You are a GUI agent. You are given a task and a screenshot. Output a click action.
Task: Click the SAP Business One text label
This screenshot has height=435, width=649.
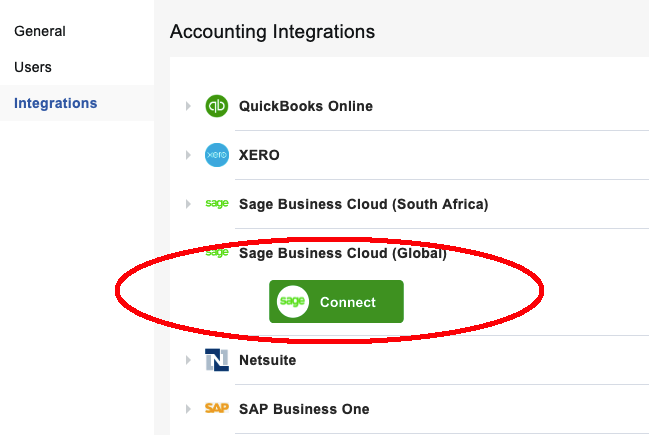304,408
